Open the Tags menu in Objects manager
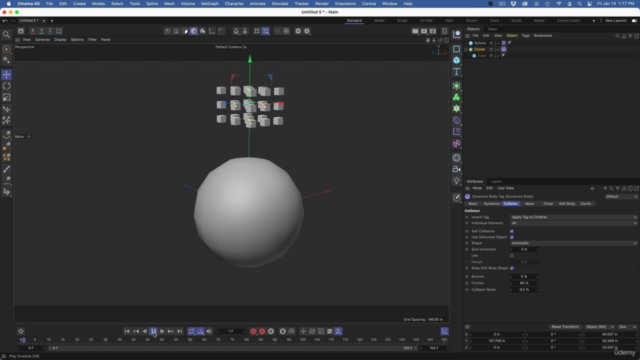The width and height of the screenshot is (640, 360). (x=525, y=36)
